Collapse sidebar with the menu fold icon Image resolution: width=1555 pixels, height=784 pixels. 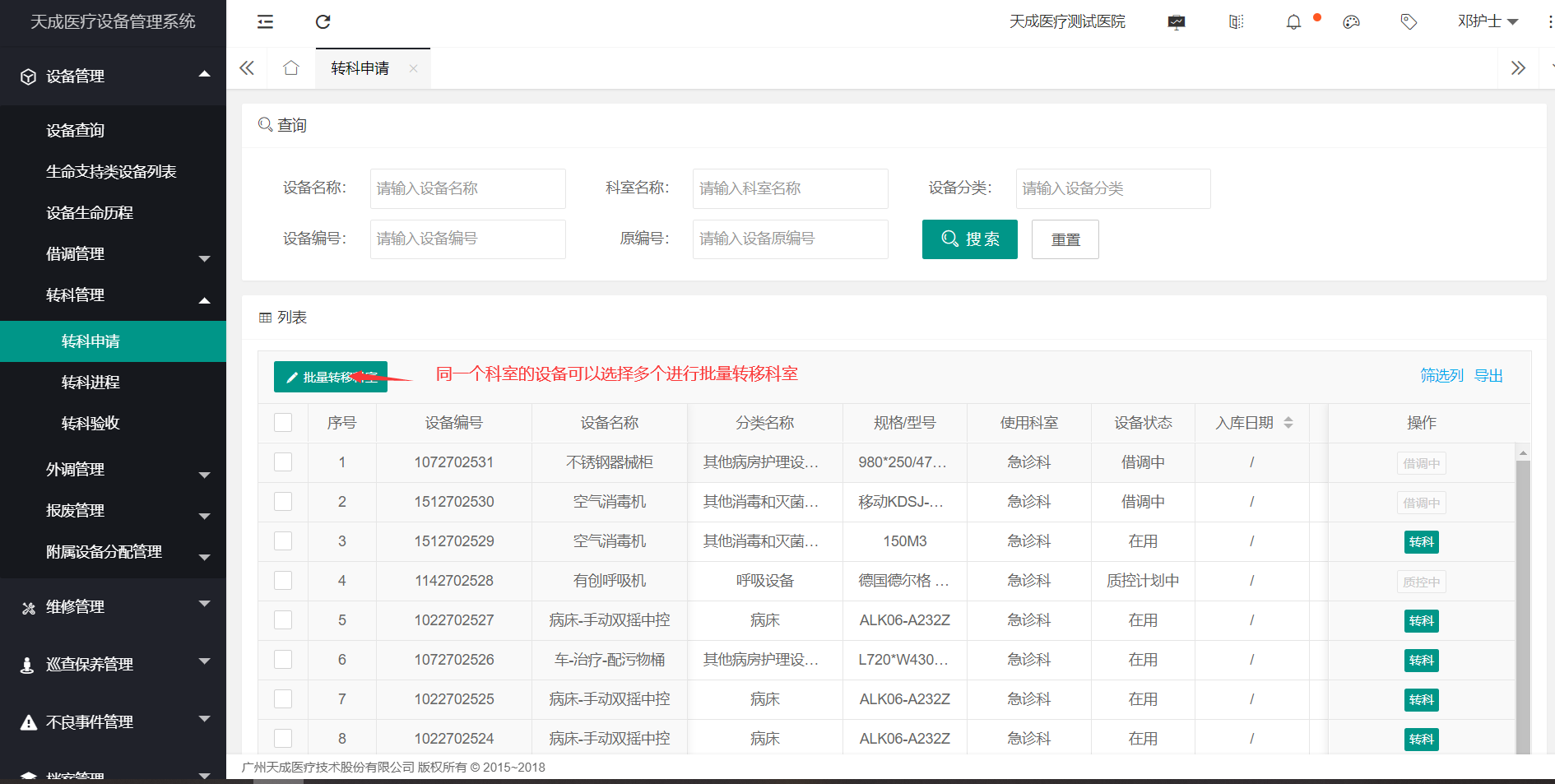pyautogui.click(x=265, y=22)
